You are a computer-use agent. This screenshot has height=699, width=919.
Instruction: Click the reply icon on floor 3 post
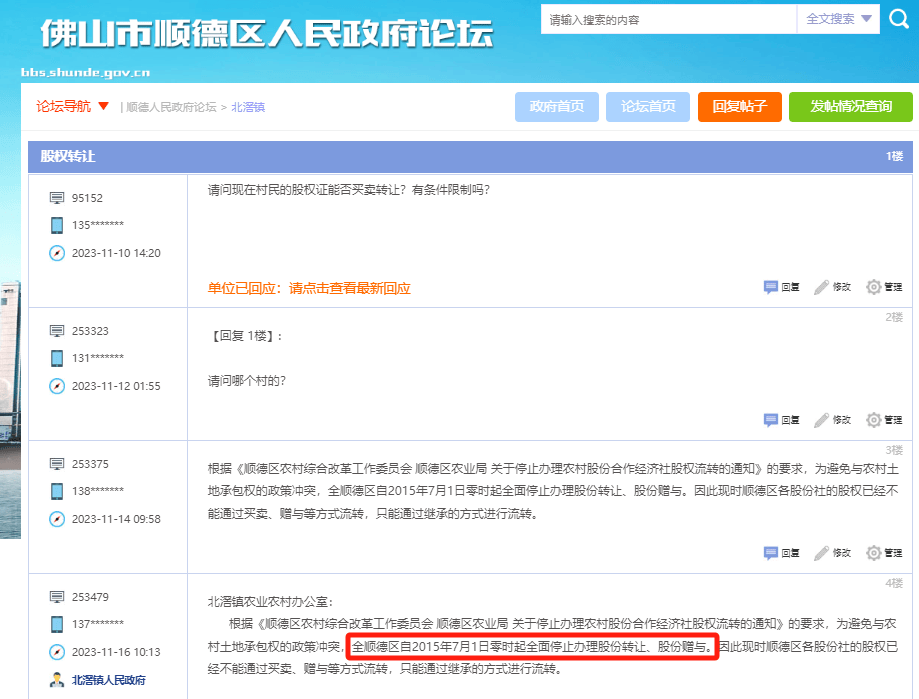tap(771, 553)
